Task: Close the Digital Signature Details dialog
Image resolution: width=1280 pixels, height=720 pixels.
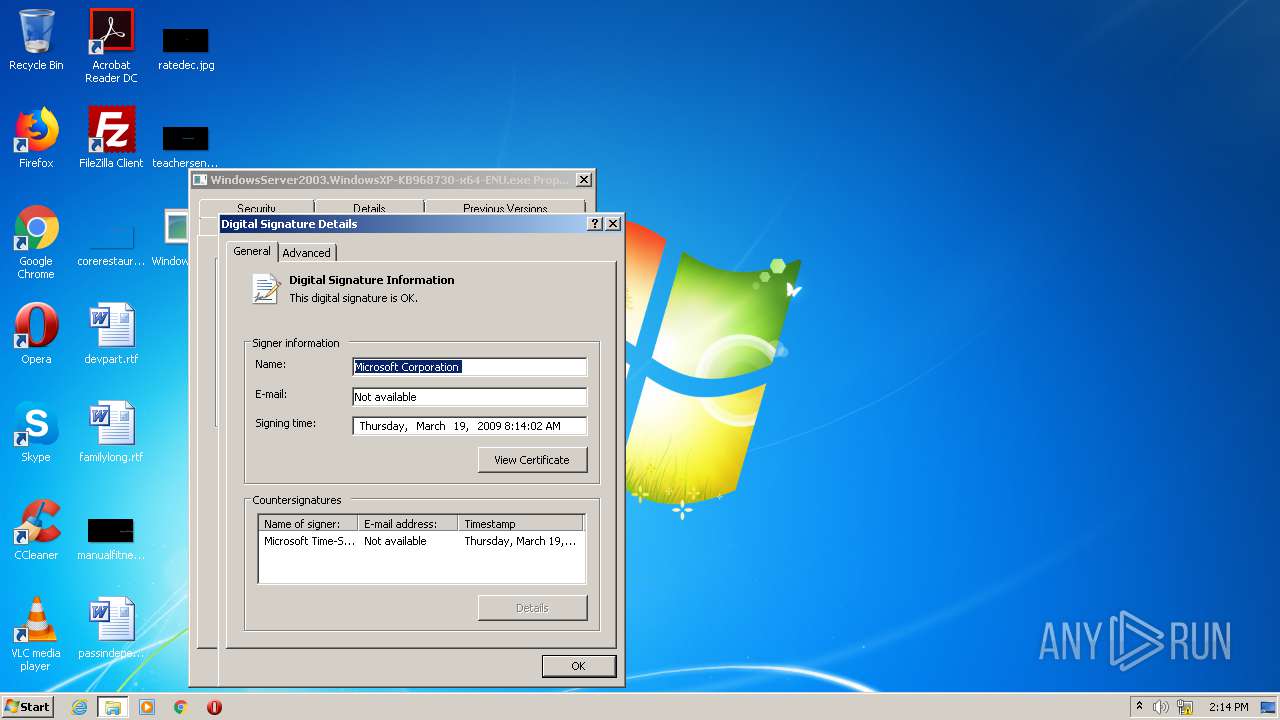Action: click(x=613, y=224)
